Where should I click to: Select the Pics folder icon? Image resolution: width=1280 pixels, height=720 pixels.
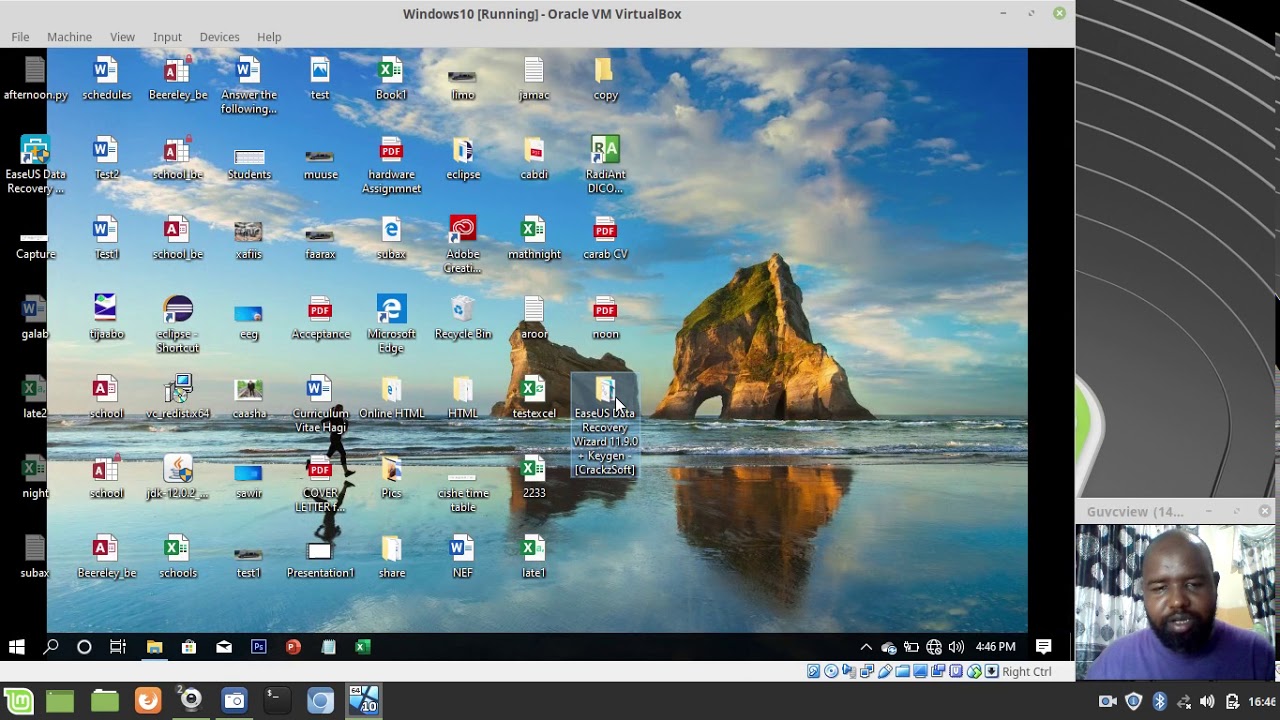point(391,478)
